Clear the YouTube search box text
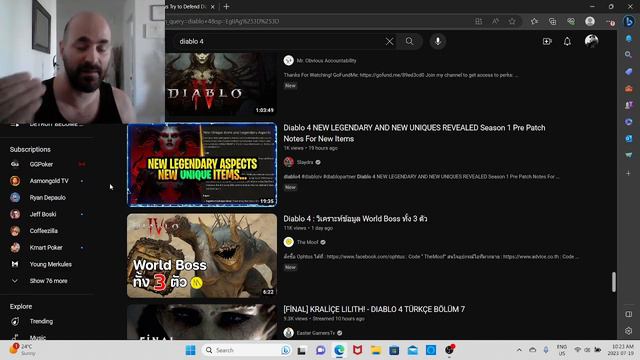 coord(389,41)
